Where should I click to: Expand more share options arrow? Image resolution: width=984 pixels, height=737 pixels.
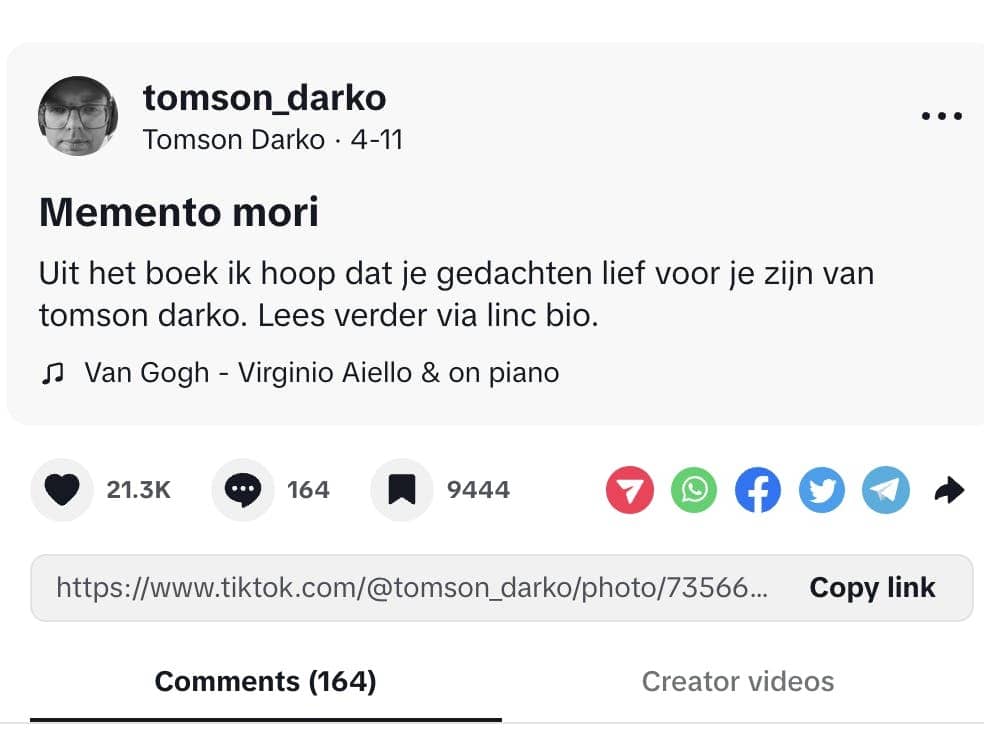click(949, 490)
